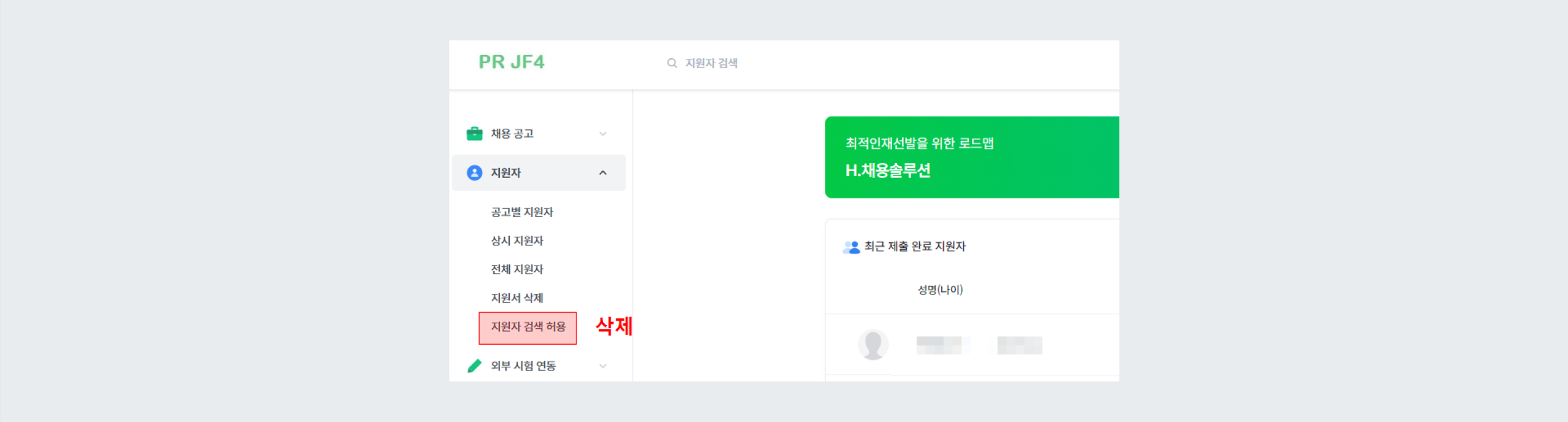Select 상시 지원자 in the sidebar
This screenshot has height=422, width=1568.
tap(518, 240)
